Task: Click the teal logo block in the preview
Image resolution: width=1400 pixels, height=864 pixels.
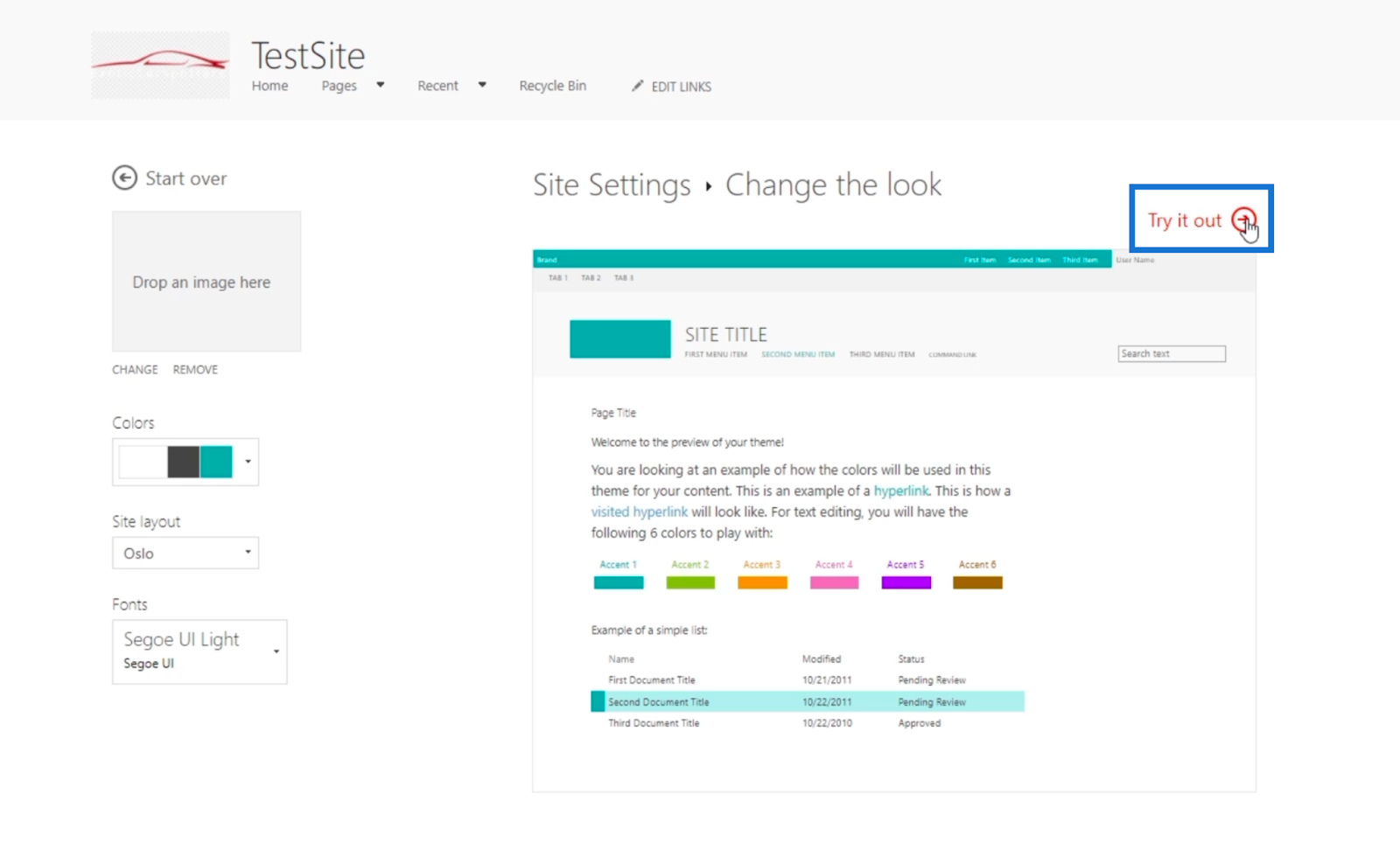Action: pyautogui.click(x=620, y=339)
